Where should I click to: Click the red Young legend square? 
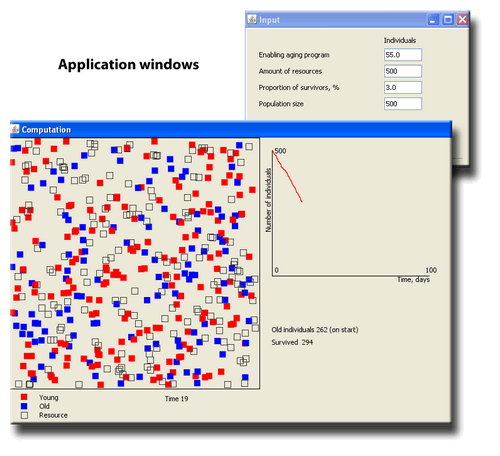[24, 397]
